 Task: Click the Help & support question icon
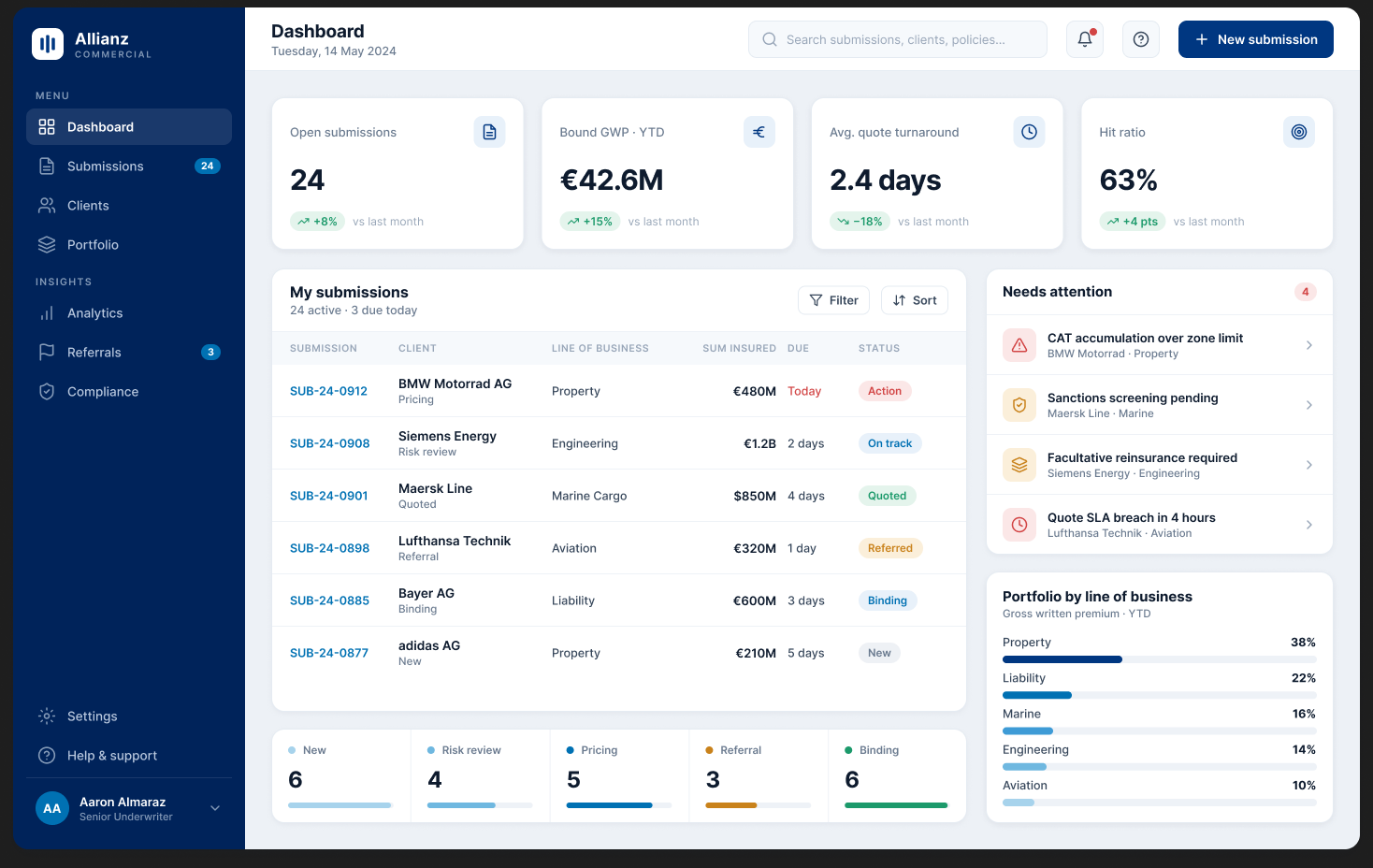coord(47,756)
